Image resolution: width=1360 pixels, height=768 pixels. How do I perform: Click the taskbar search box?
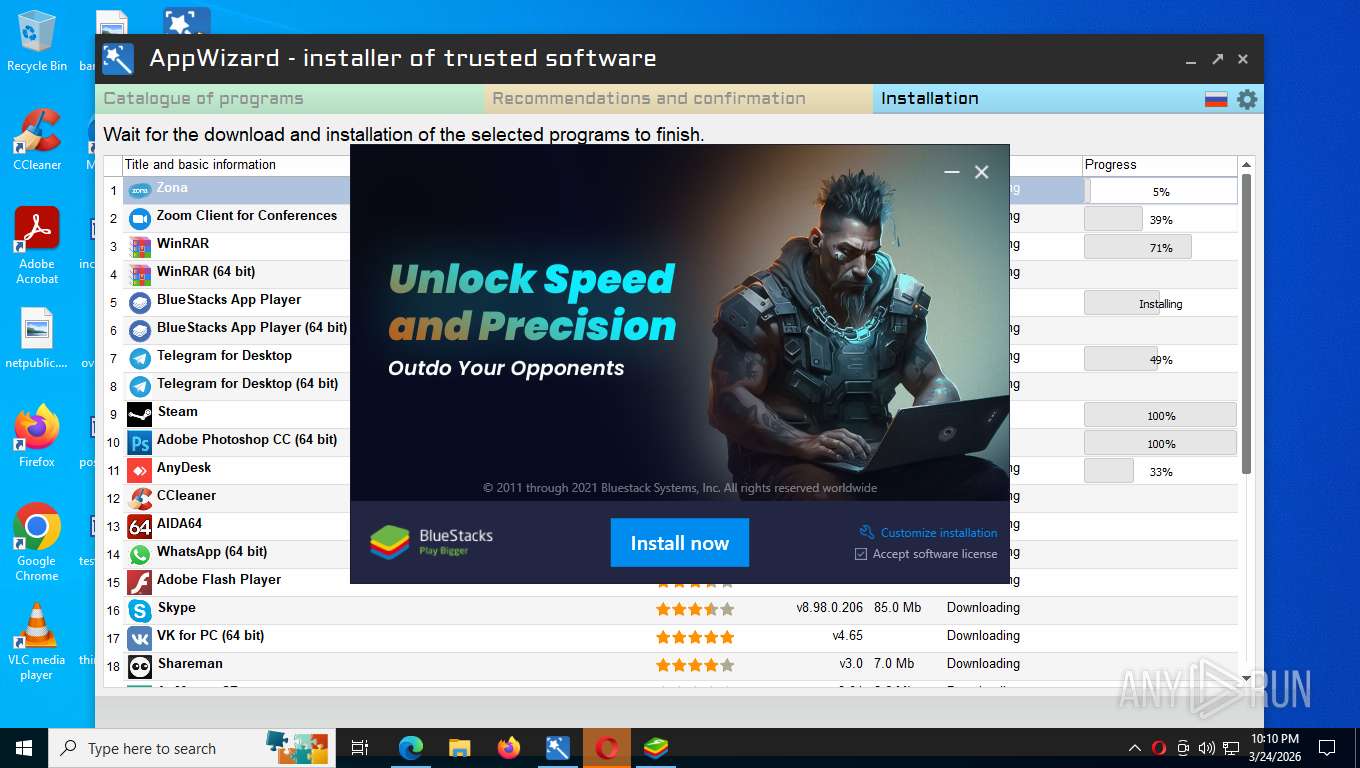(192, 748)
